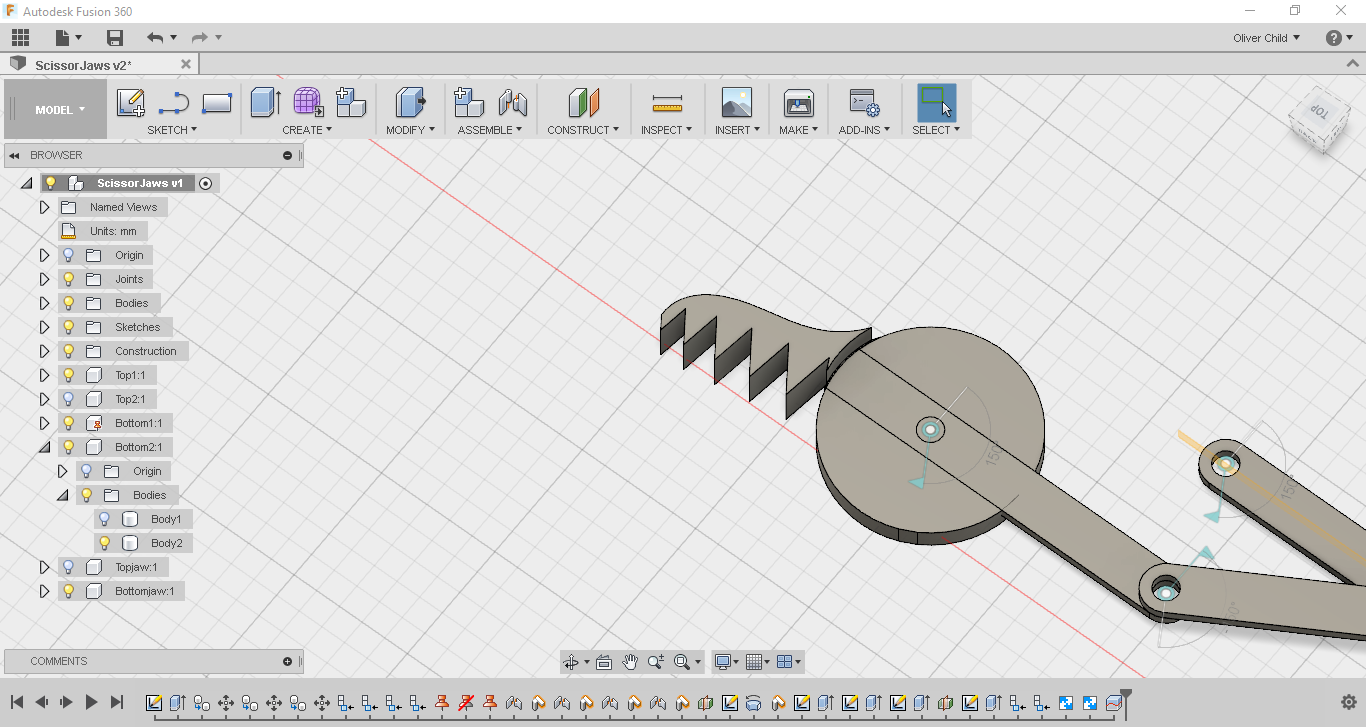The image size is (1366, 727).
Task: Click the Measure ruler icon
Action: [x=667, y=103]
